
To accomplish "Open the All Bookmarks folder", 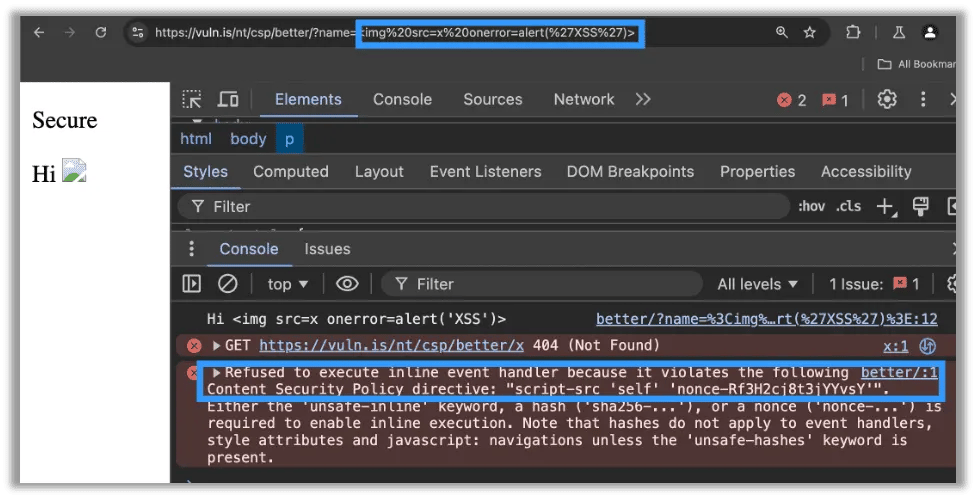I will tap(916, 64).
